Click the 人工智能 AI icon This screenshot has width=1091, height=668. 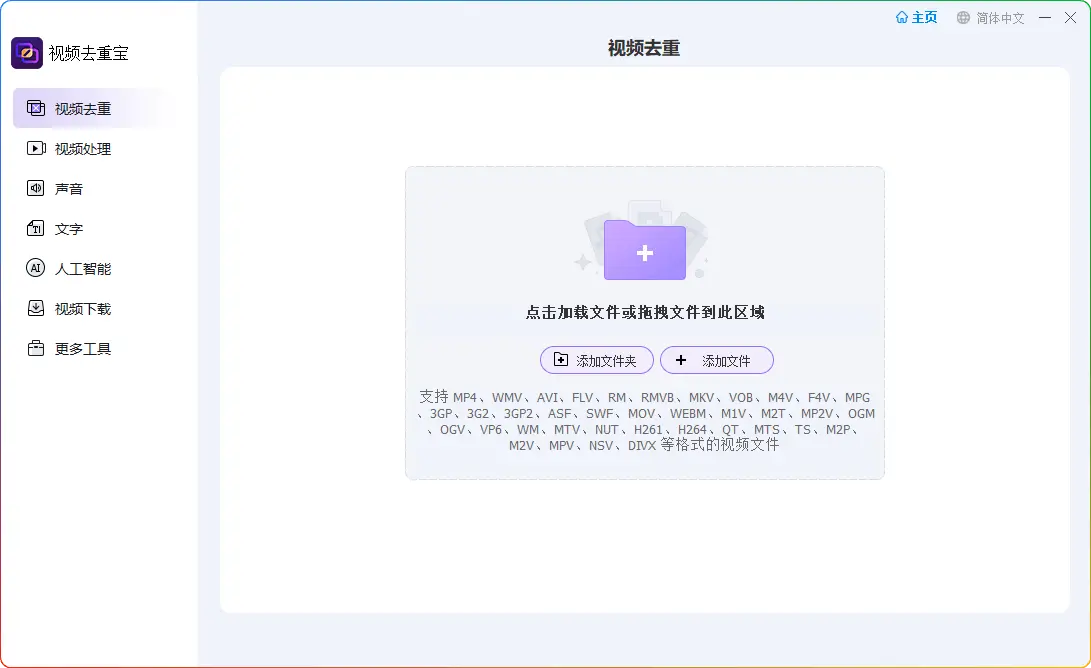click(36, 269)
